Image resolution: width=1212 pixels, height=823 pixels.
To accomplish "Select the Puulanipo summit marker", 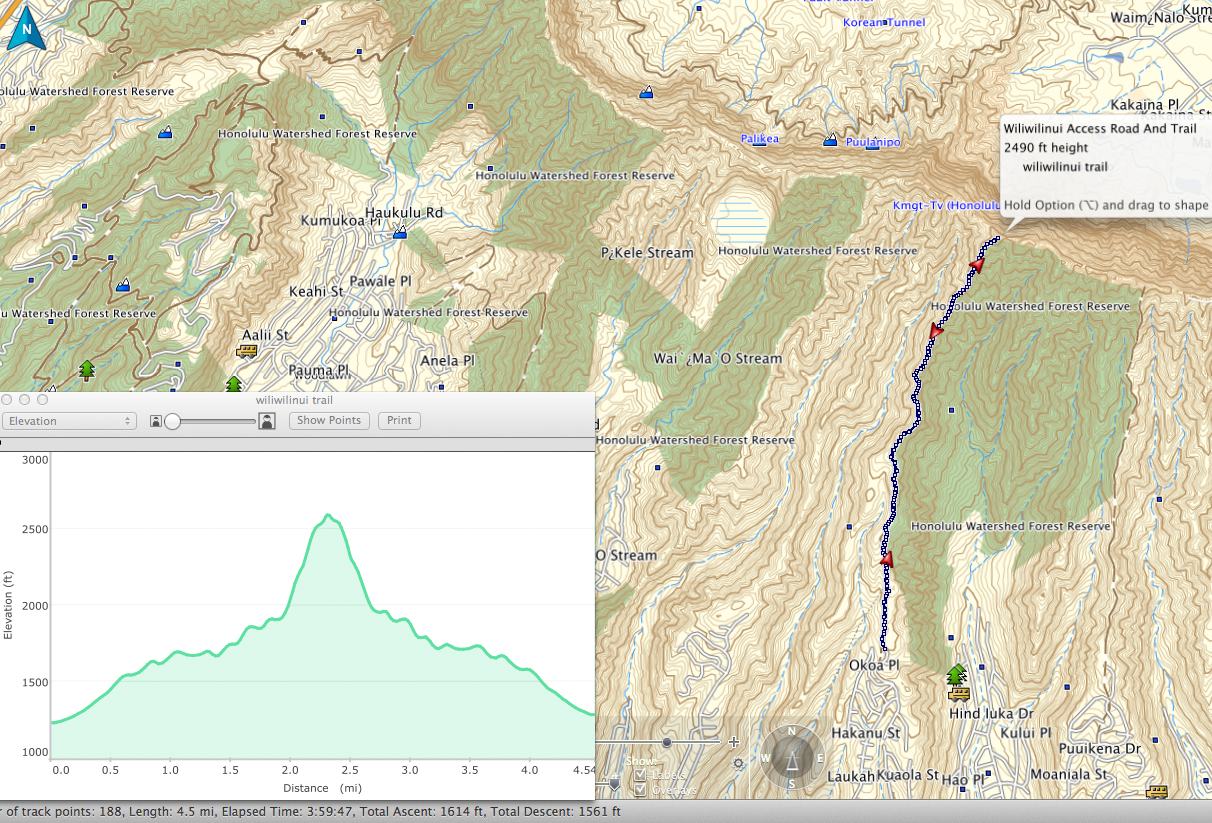I will (x=830, y=140).
